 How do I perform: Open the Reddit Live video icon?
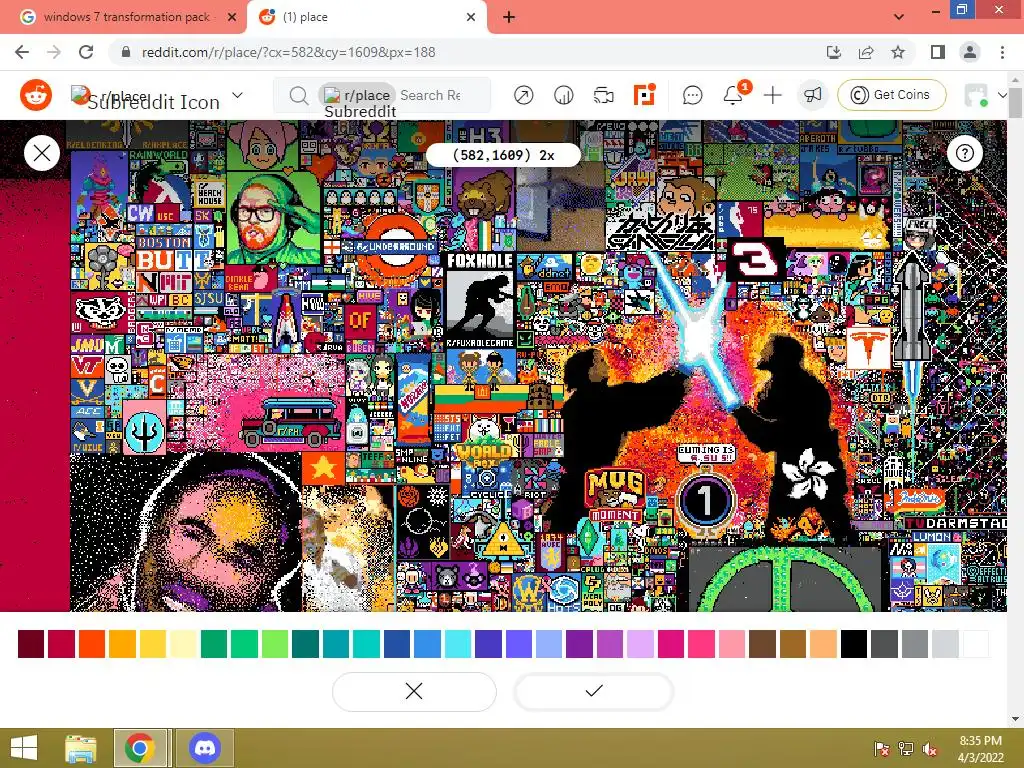click(x=603, y=95)
